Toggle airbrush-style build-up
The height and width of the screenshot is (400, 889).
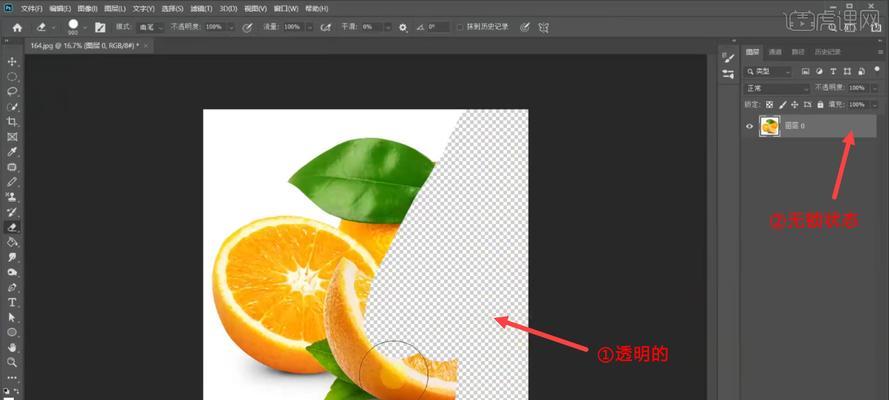(x=326, y=27)
